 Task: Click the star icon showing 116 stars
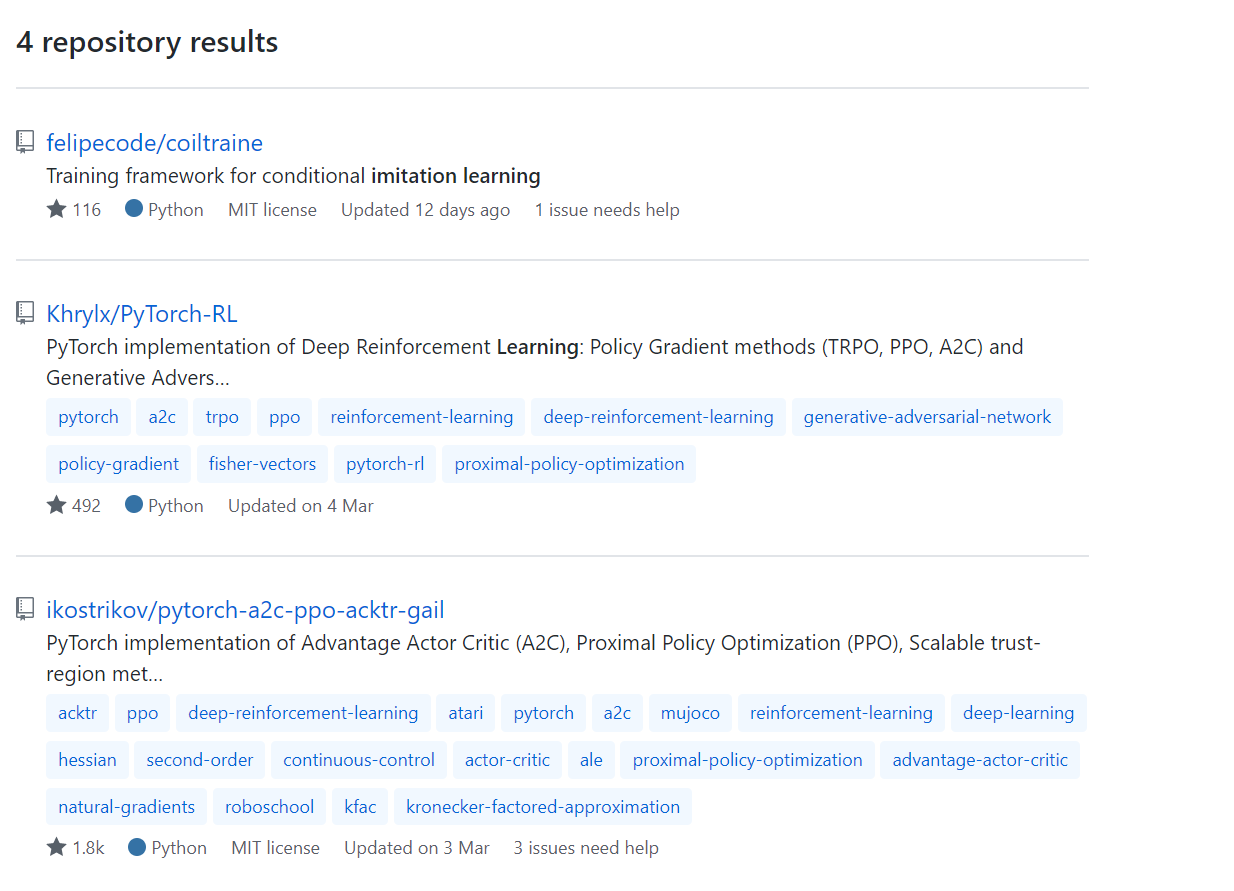pos(57,210)
